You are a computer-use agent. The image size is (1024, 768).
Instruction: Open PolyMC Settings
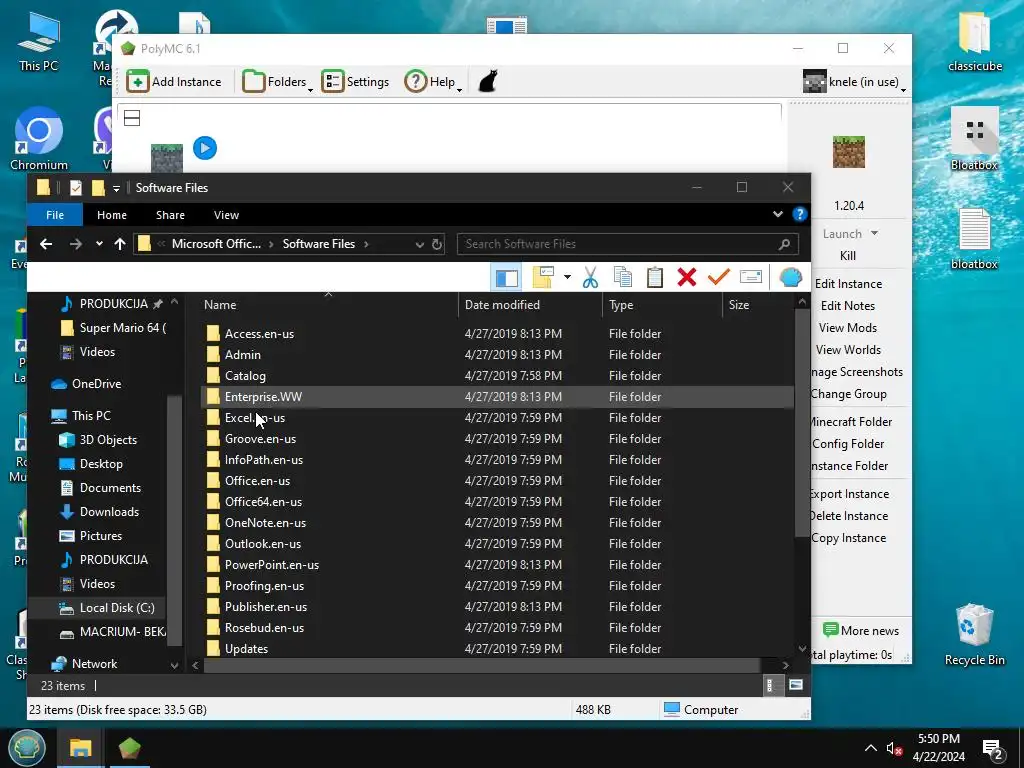(x=355, y=82)
